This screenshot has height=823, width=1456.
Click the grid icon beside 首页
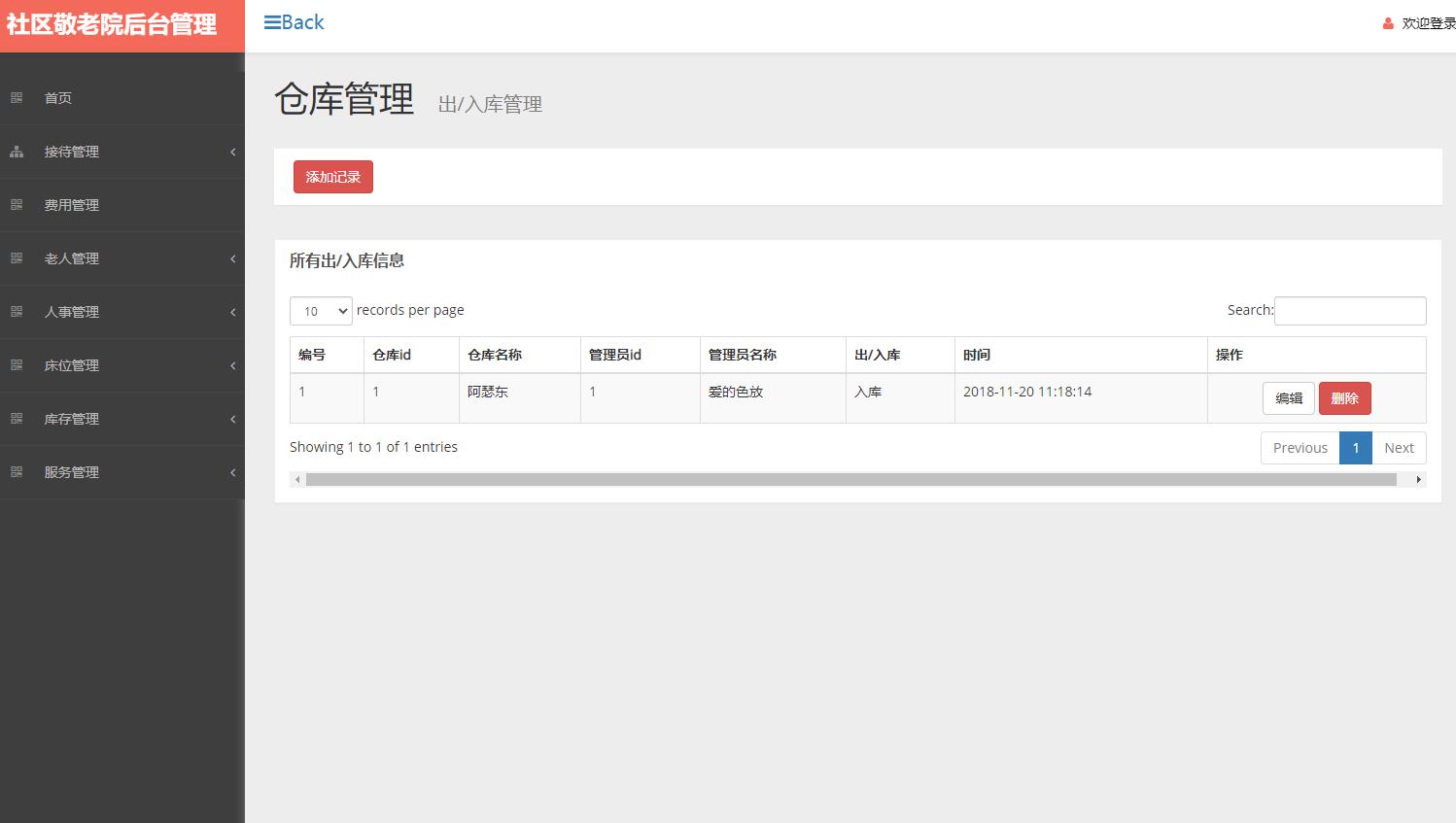[16, 97]
